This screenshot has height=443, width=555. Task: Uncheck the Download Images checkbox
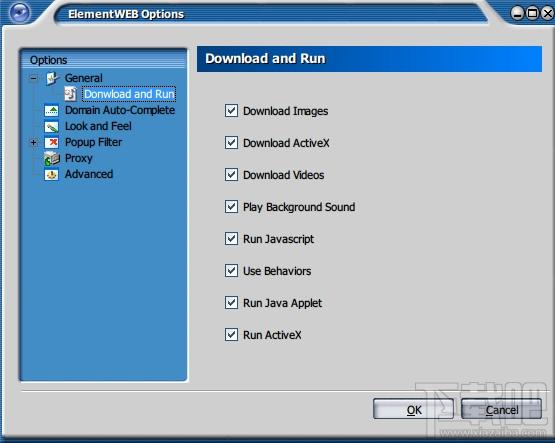[231, 111]
